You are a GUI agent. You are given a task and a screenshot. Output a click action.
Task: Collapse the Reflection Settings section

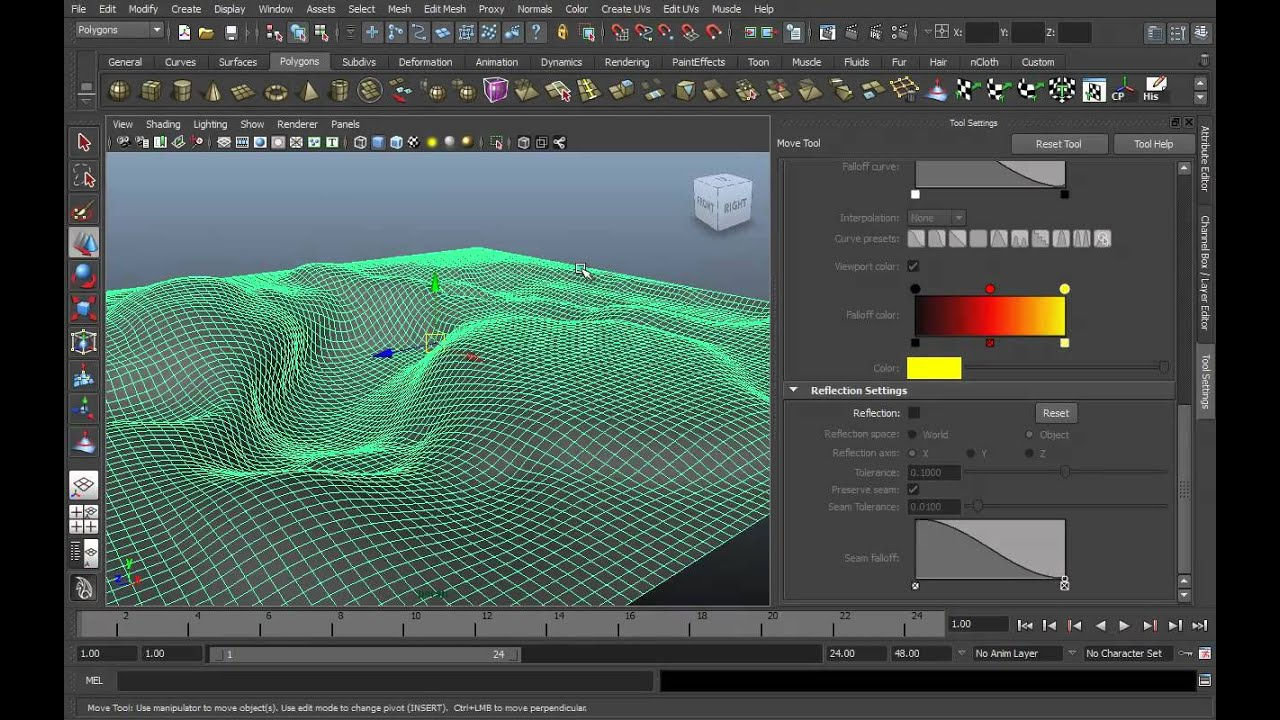pos(794,390)
